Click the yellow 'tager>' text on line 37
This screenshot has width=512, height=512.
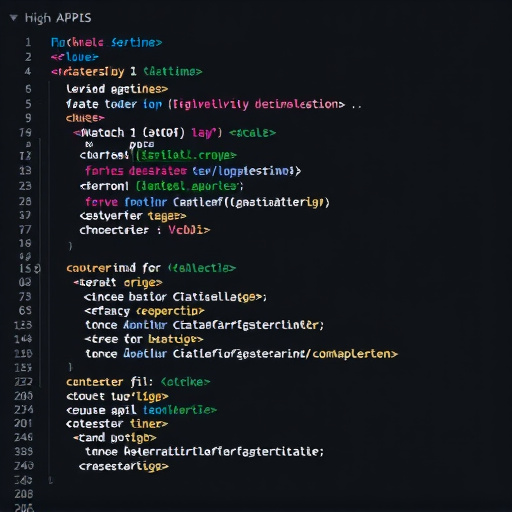(167, 216)
